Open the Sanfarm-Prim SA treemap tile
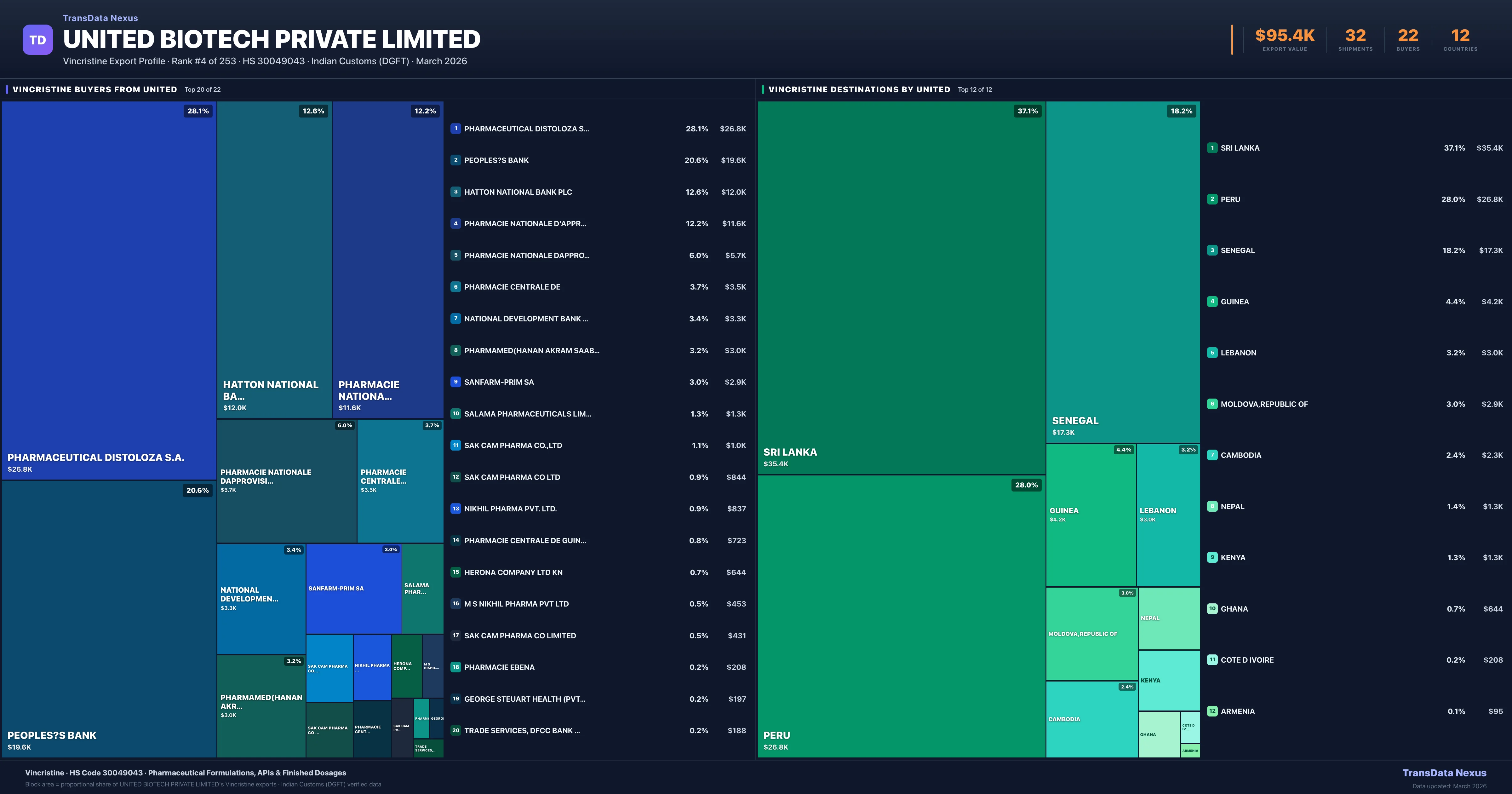The width and height of the screenshot is (1512, 794). click(353, 589)
